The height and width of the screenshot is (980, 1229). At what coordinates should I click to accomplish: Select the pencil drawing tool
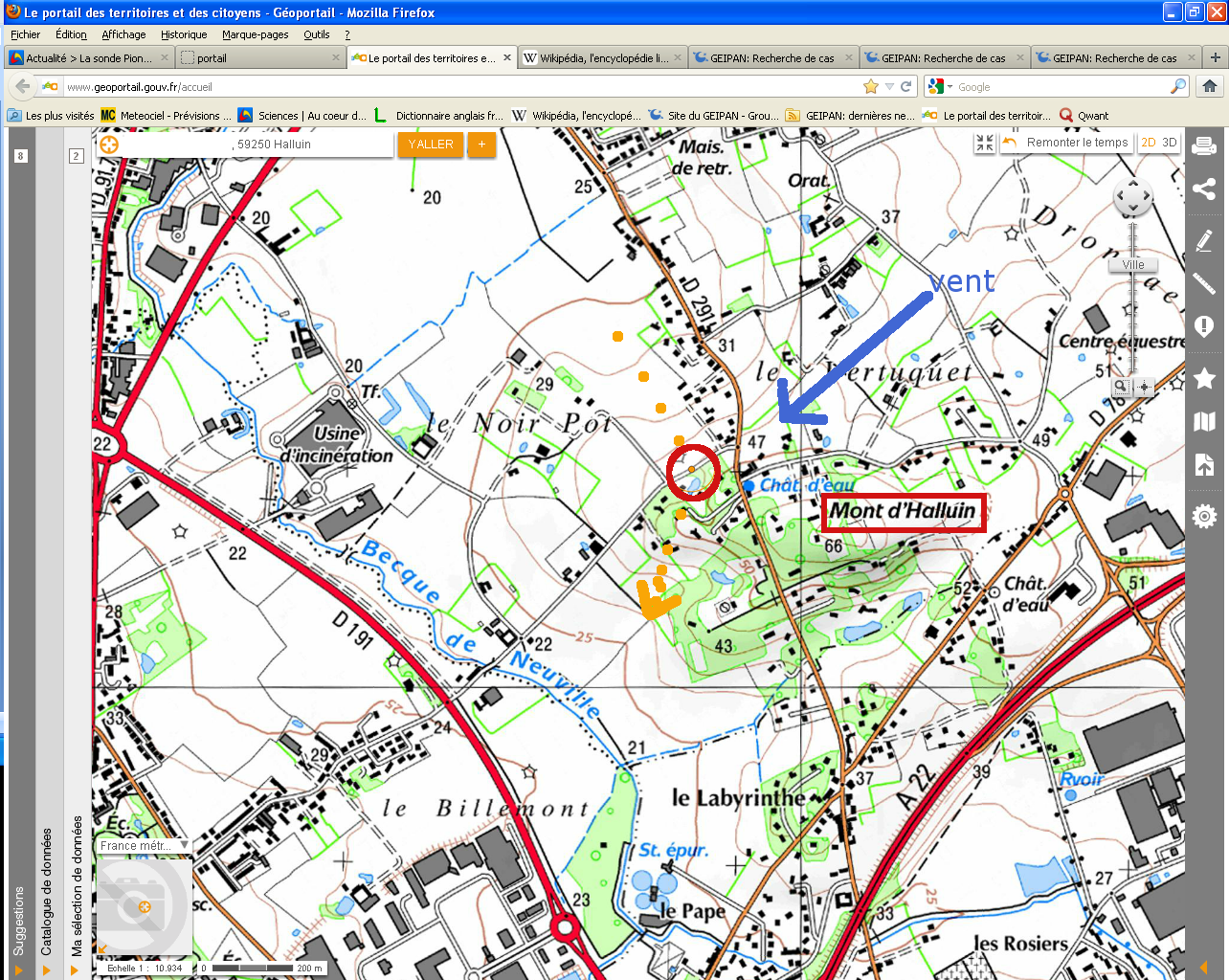point(1204,239)
